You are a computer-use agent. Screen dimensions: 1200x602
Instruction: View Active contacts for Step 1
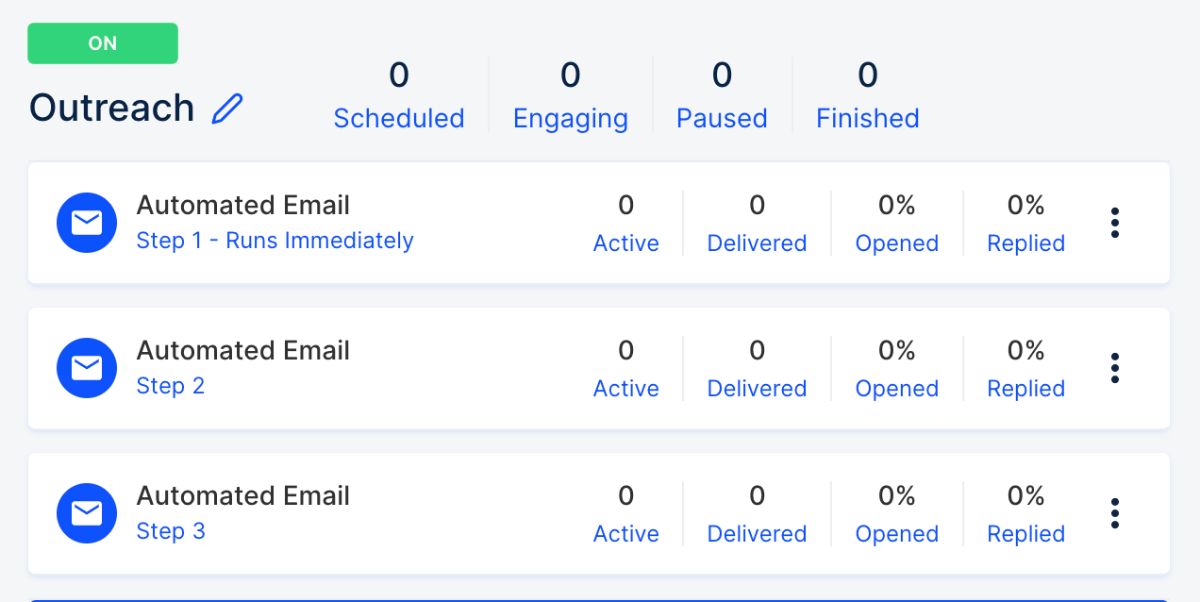(626, 243)
